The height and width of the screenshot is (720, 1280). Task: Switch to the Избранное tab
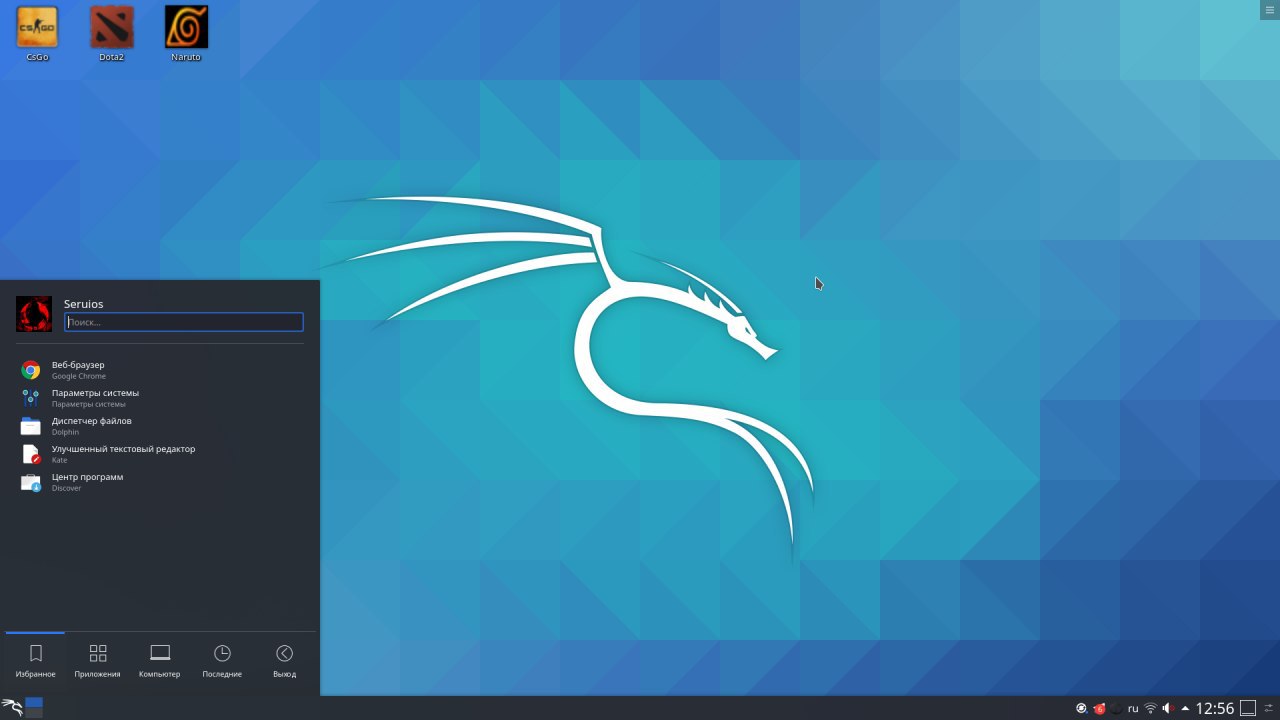pyautogui.click(x=35, y=660)
